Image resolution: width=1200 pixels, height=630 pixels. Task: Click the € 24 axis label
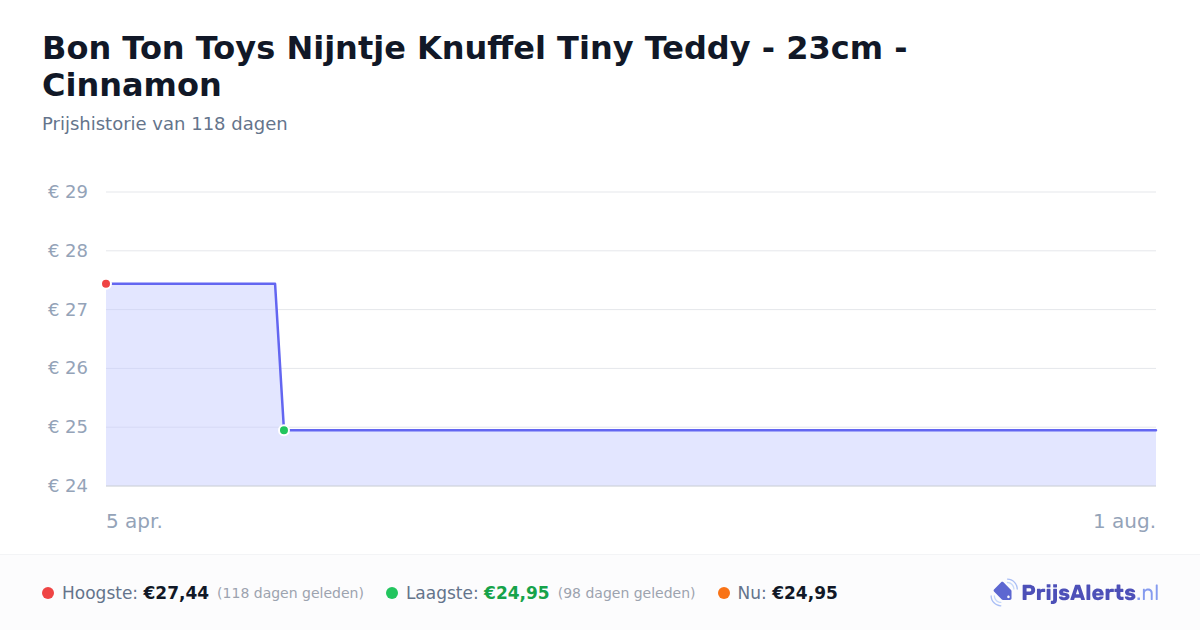click(x=68, y=486)
